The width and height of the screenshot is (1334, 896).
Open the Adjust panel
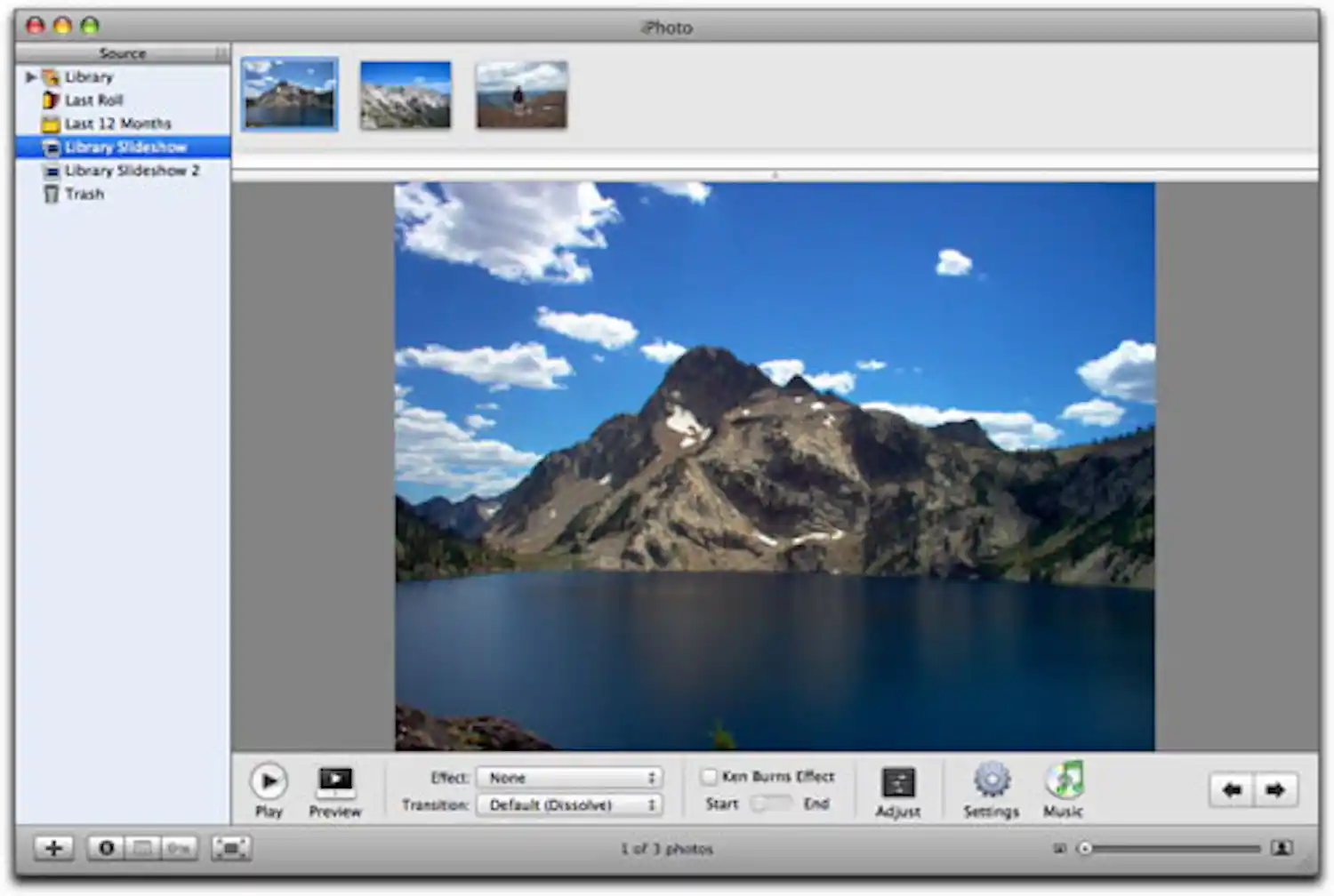pyautogui.click(x=897, y=782)
